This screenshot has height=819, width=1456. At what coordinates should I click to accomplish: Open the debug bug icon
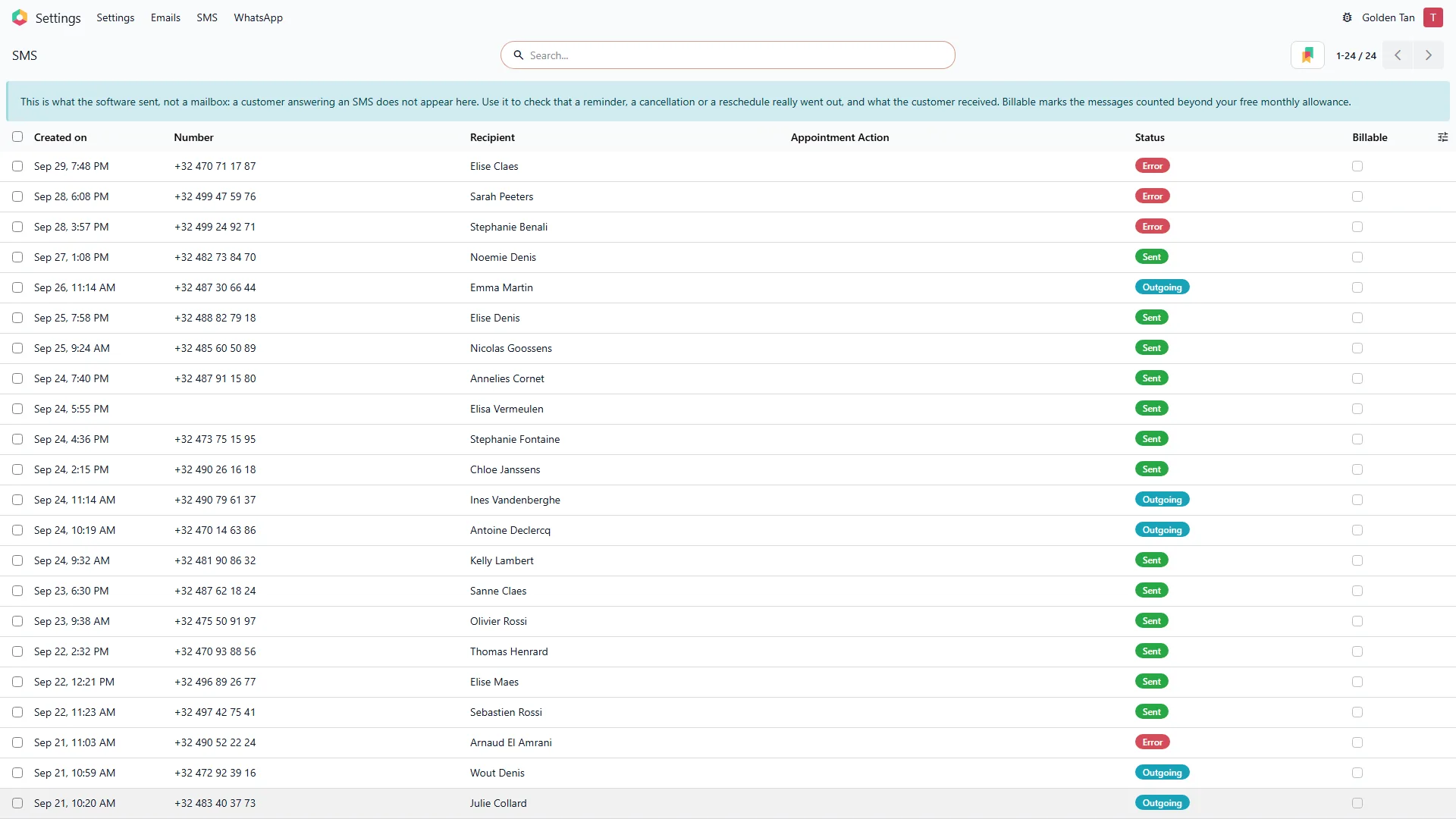click(x=1347, y=17)
